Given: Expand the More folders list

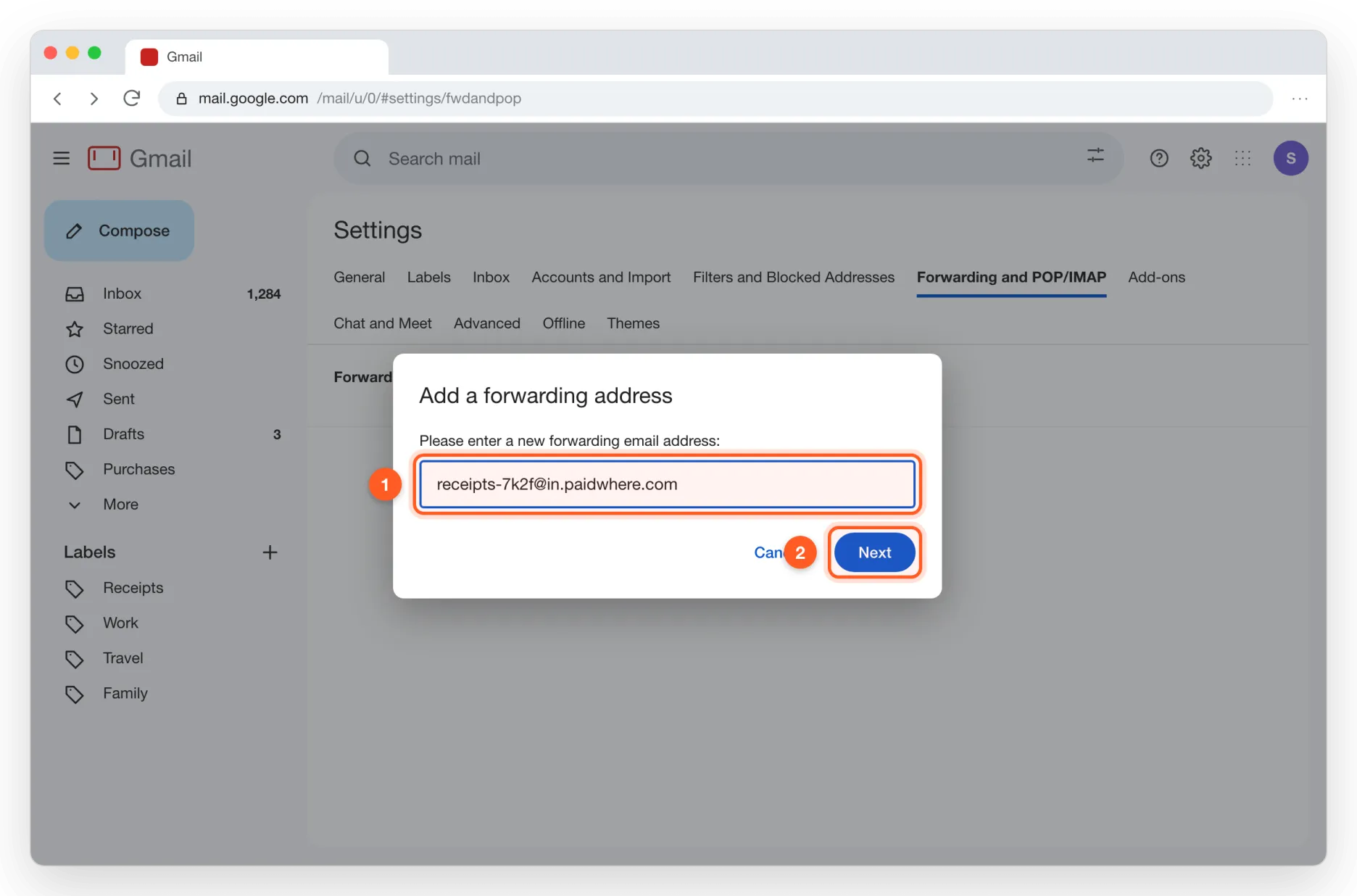Looking at the screenshot, I should coord(120,505).
